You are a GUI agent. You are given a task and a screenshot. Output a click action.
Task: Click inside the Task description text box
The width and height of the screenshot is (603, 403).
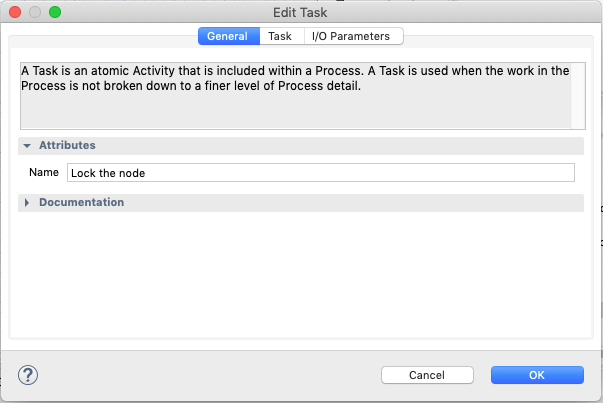click(295, 96)
